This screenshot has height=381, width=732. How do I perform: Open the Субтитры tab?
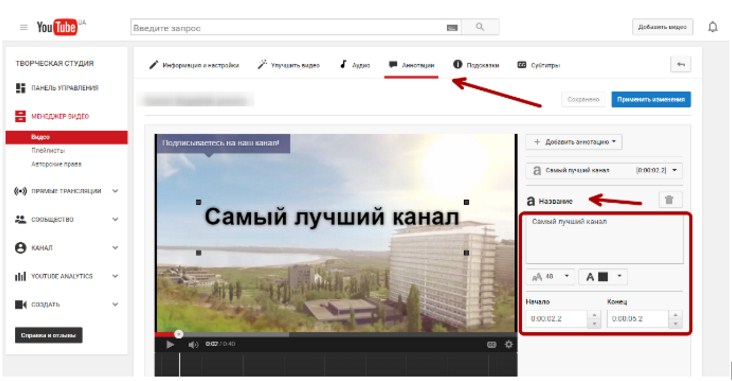[539, 65]
